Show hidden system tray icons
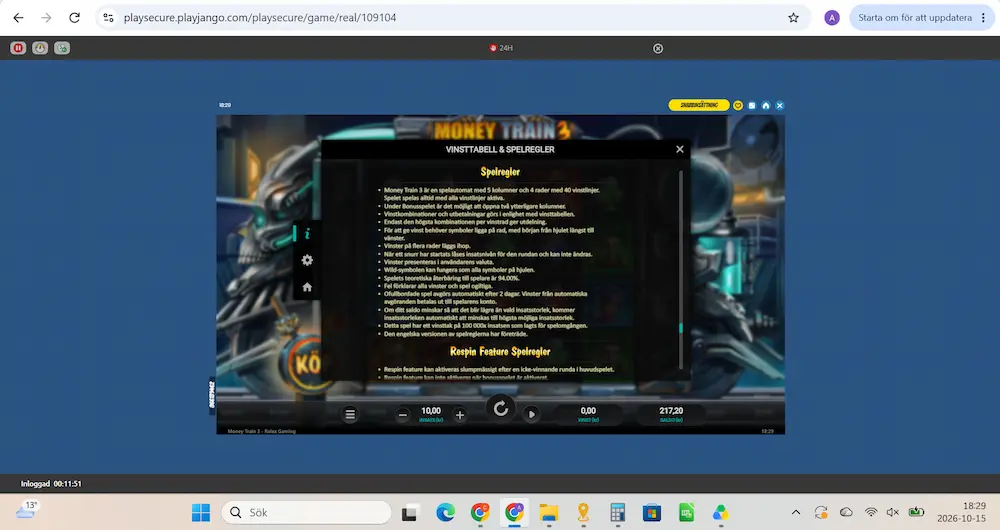This screenshot has width=1000, height=530. coord(796,512)
